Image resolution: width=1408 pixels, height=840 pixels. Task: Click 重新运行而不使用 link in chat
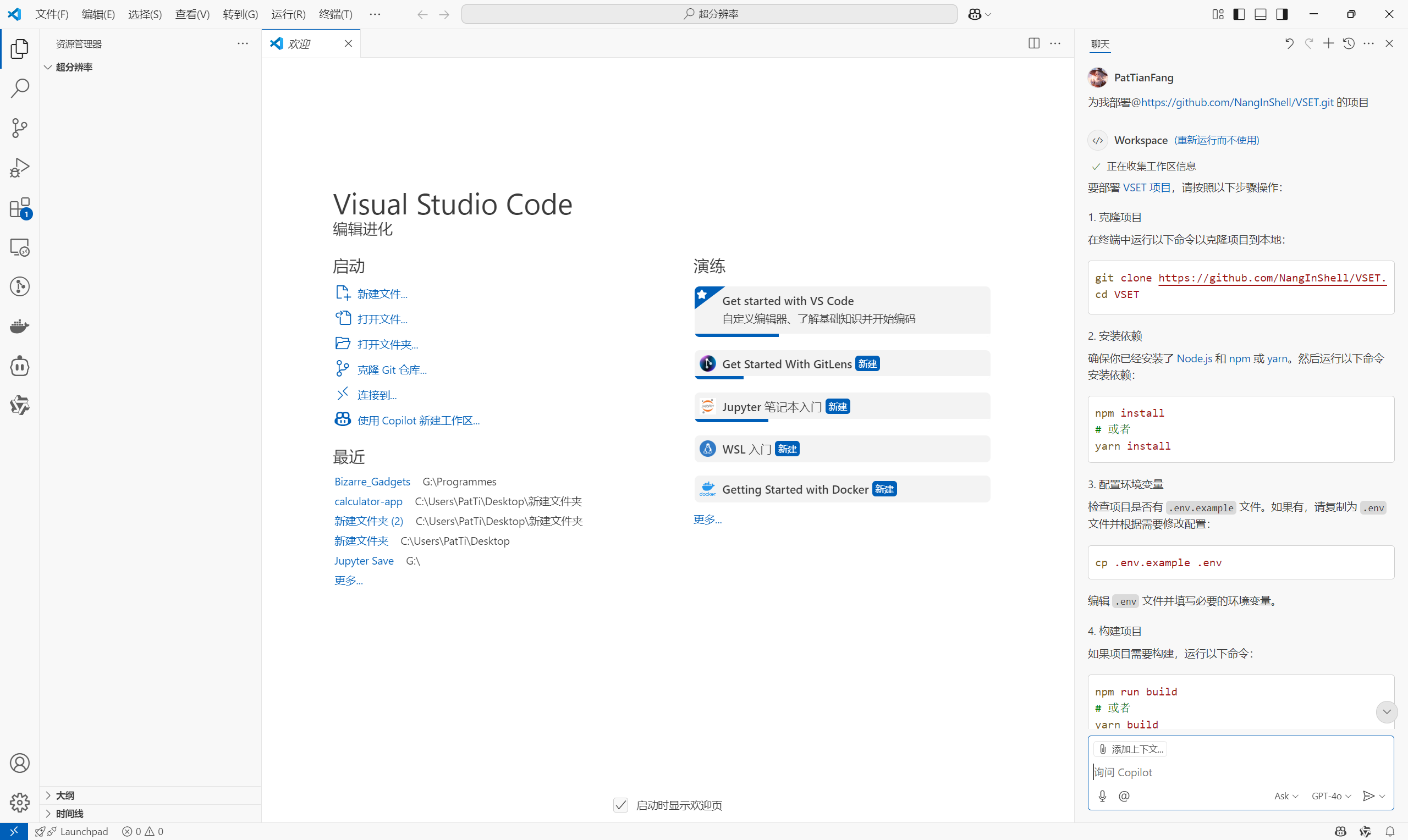(x=1217, y=140)
